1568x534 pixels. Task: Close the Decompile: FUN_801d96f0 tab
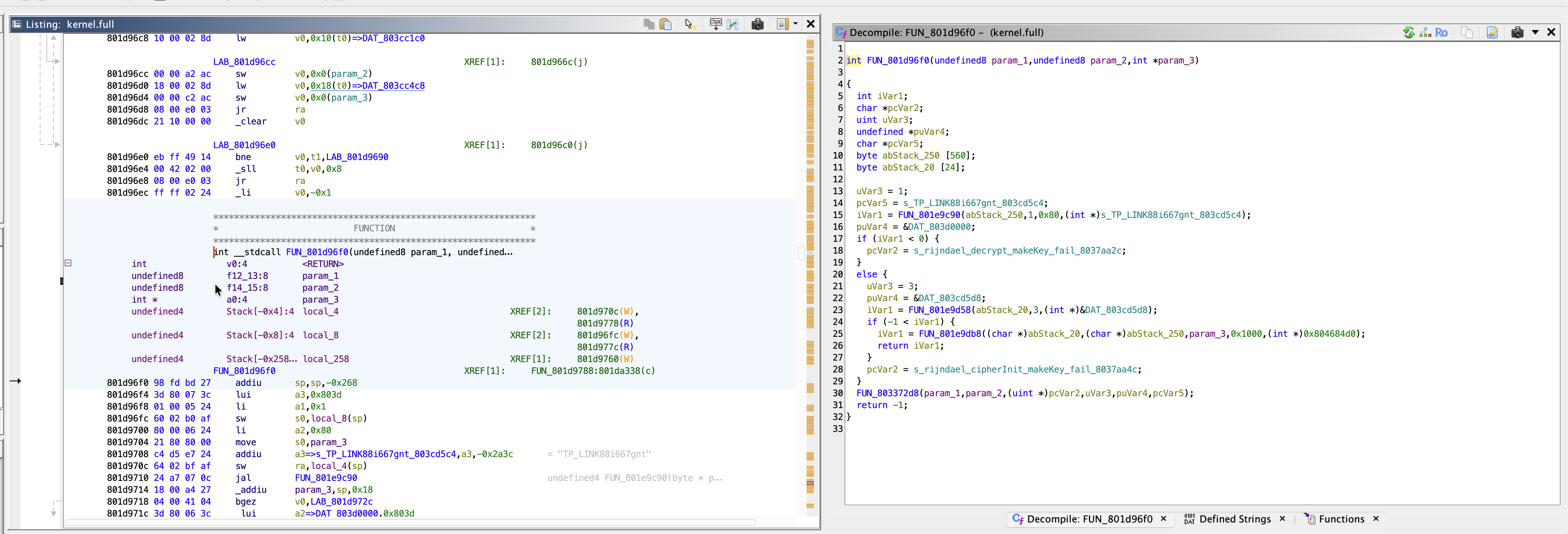(1163, 519)
